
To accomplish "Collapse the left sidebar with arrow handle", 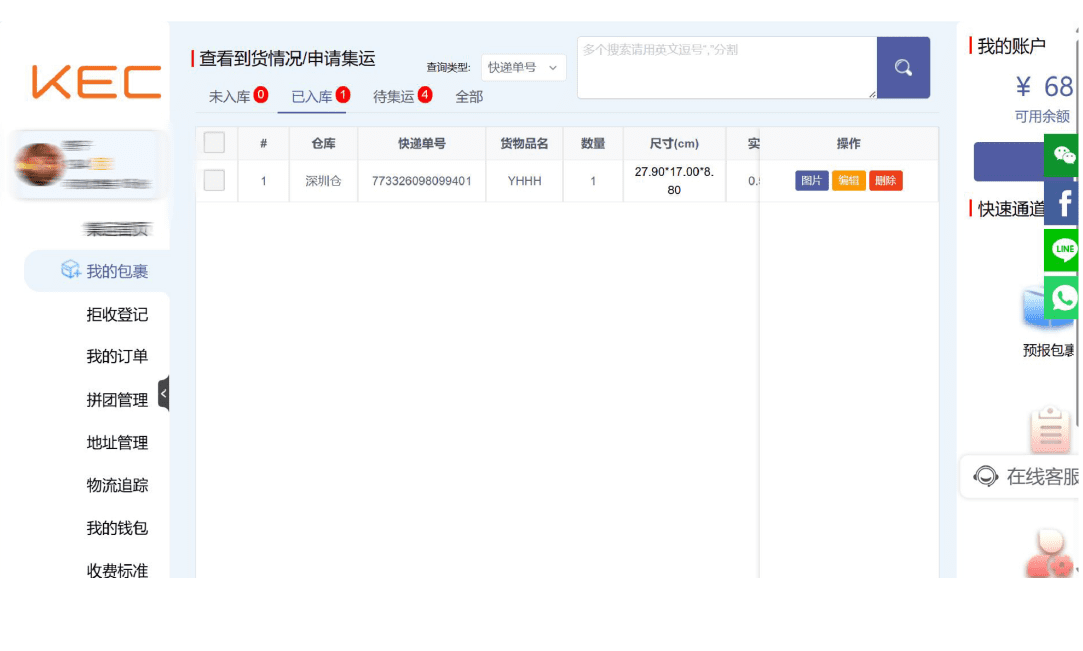I will [x=164, y=394].
